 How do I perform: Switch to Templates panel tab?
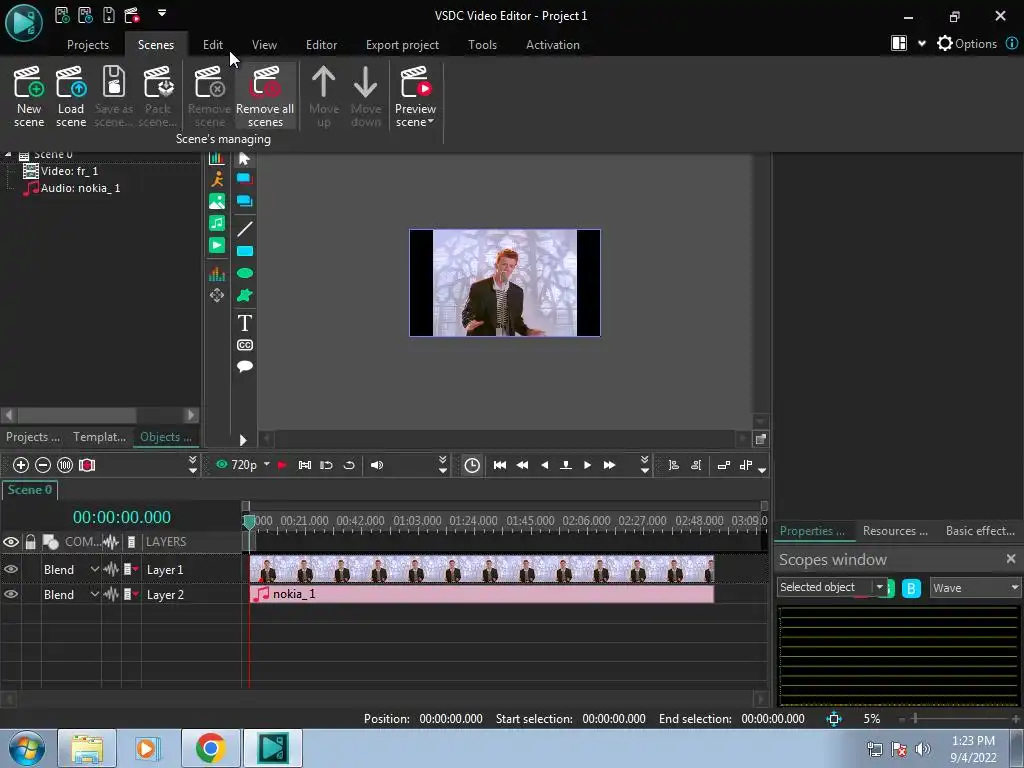point(99,437)
